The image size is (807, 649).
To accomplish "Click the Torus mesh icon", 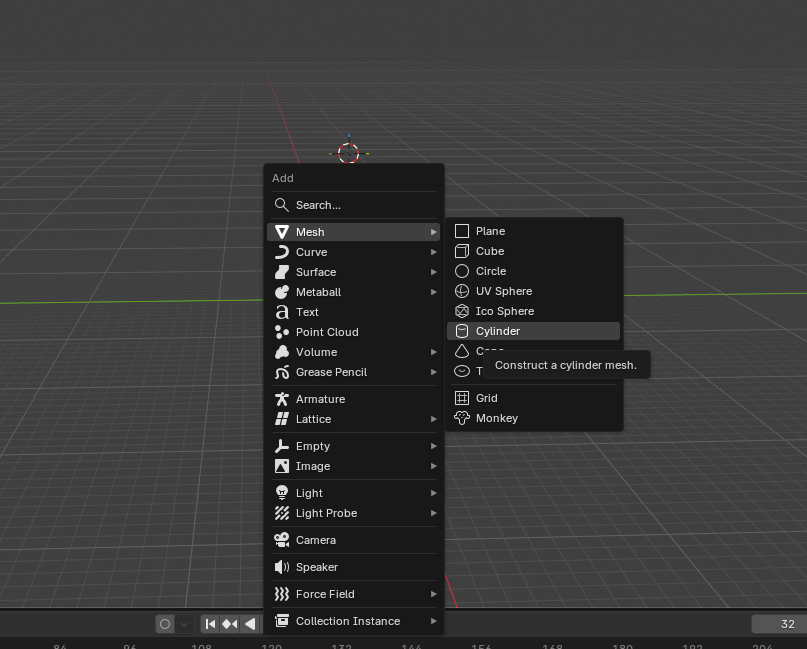I will [462, 371].
